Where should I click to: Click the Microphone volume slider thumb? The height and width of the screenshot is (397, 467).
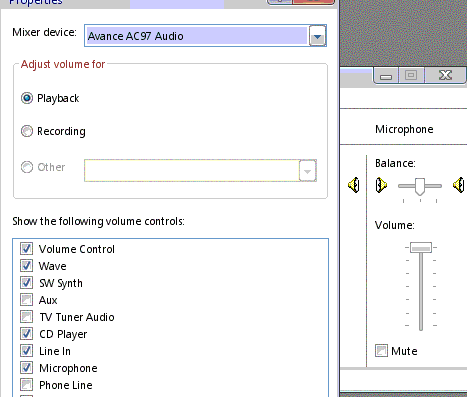coord(421,248)
